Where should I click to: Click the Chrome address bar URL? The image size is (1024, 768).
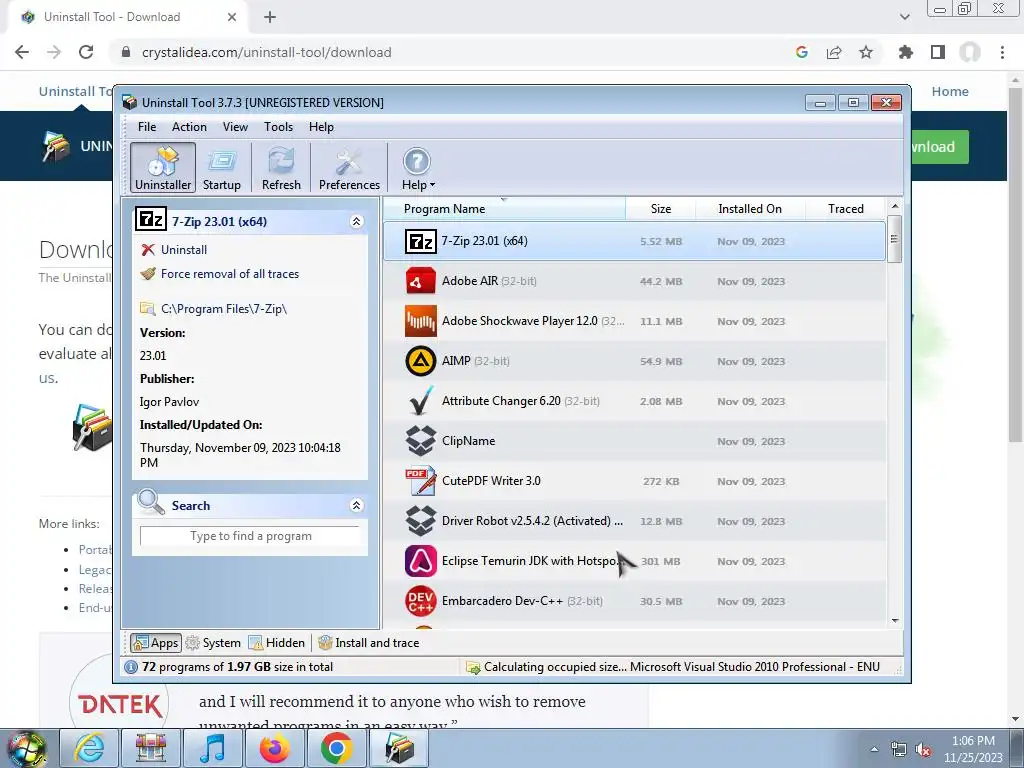tap(266, 52)
